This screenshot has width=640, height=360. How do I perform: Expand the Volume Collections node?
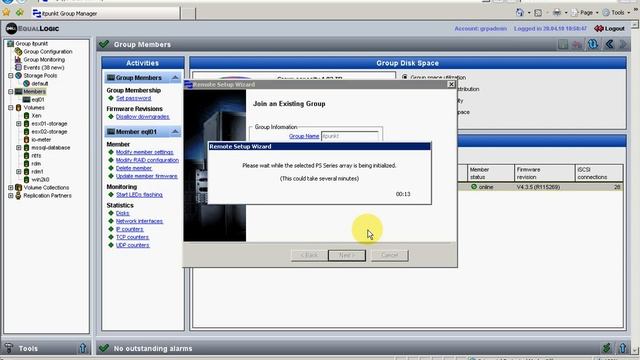[x=11, y=188]
